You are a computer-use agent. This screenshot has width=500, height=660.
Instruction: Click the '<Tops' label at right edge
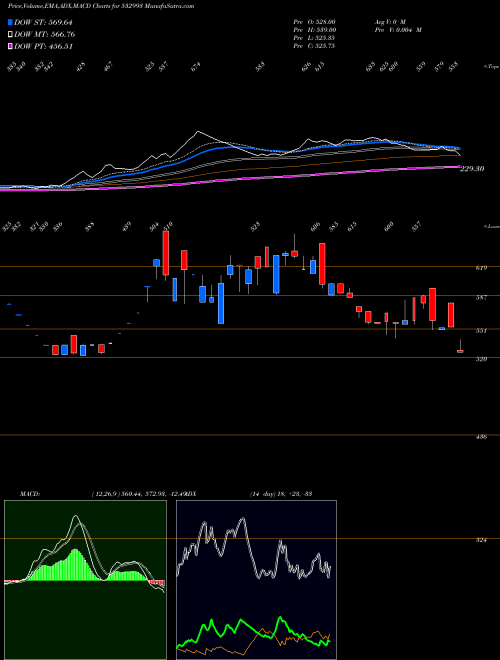tap(491, 67)
